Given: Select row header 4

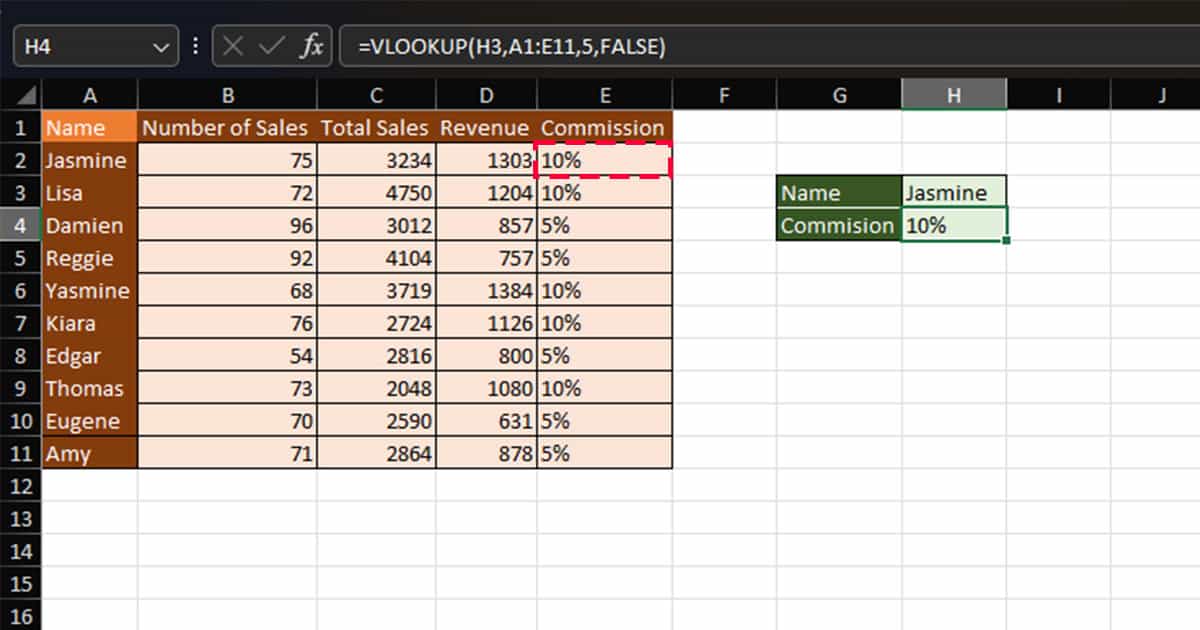Looking at the screenshot, I should tap(20, 225).
